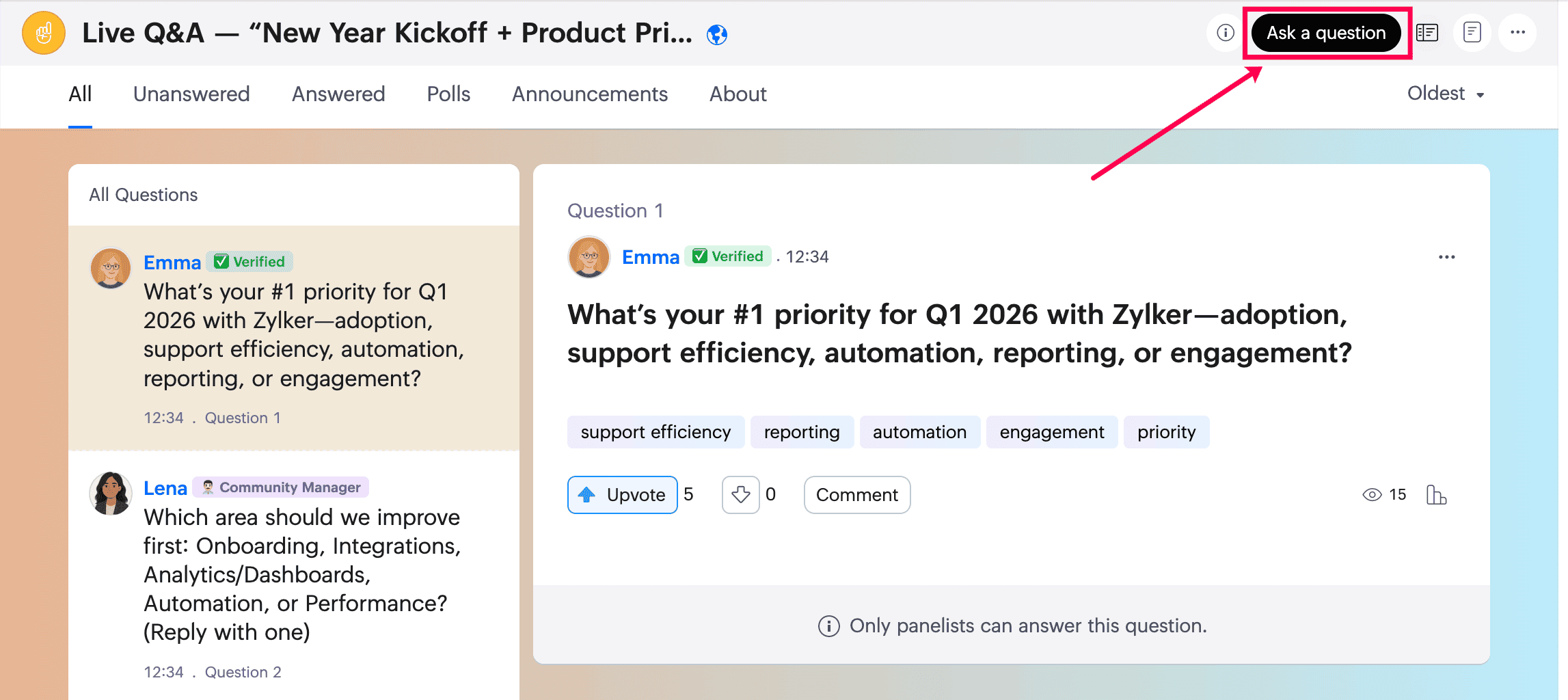Click Emma's name link in Question 1

[x=651, y=257]
